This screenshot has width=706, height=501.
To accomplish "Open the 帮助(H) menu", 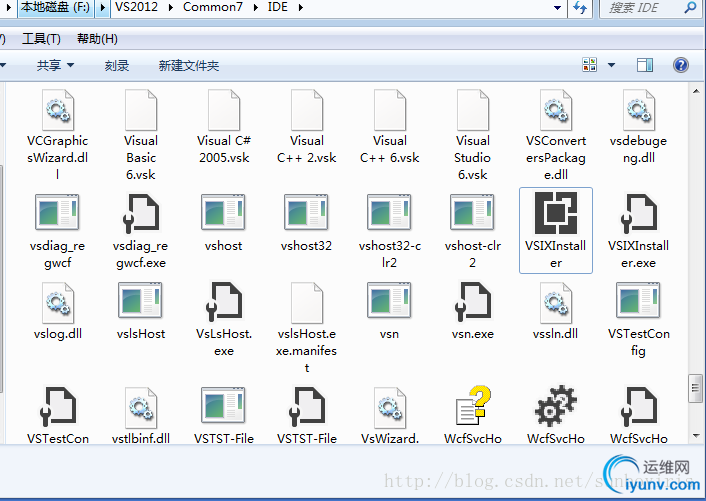I will coord(97,39).
